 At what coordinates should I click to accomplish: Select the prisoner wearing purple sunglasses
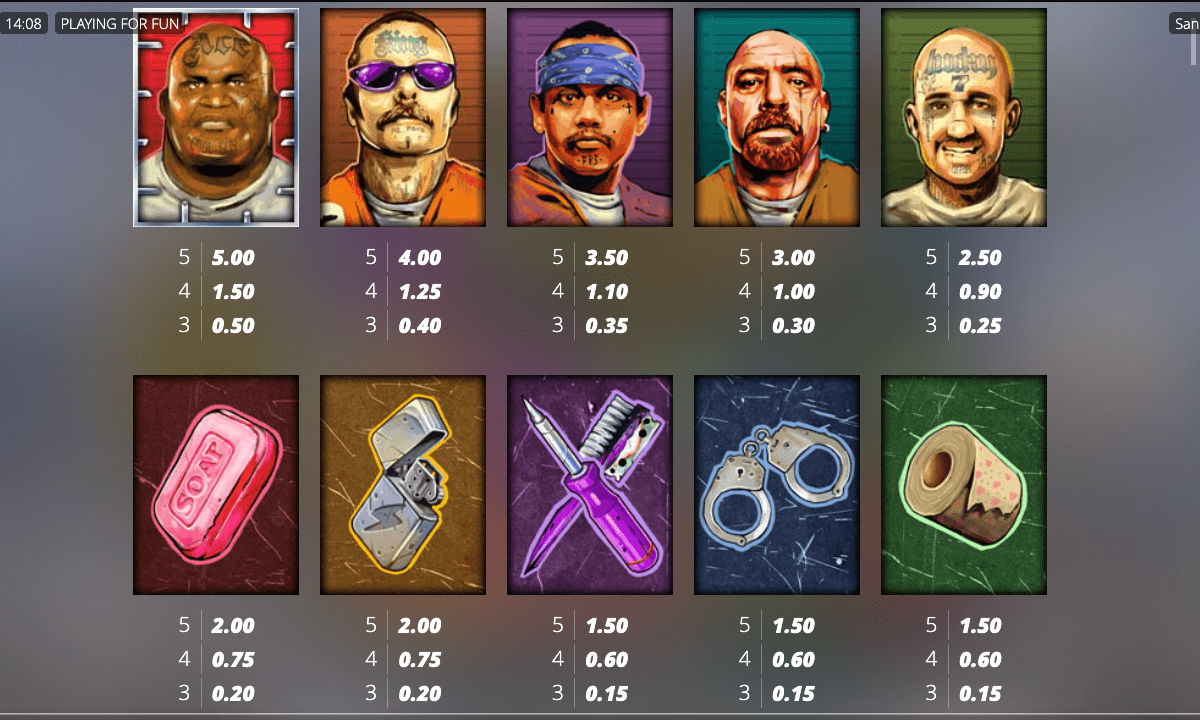(403, 117)
